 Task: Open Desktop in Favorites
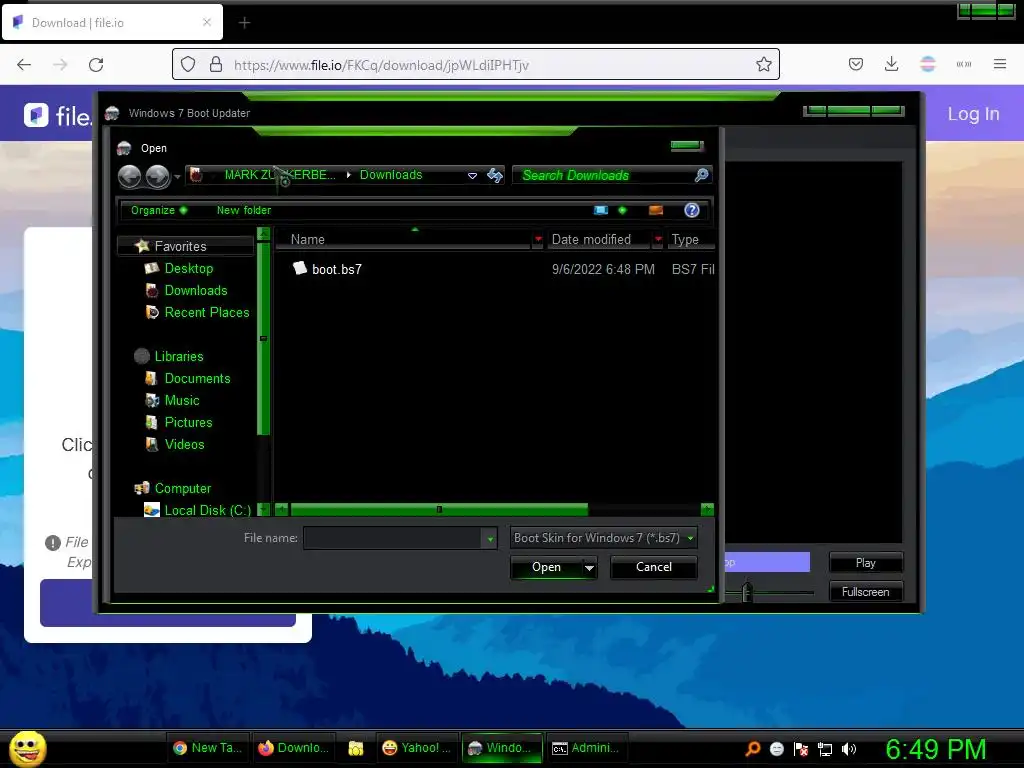pyautogui.click(x=189, y=268)
